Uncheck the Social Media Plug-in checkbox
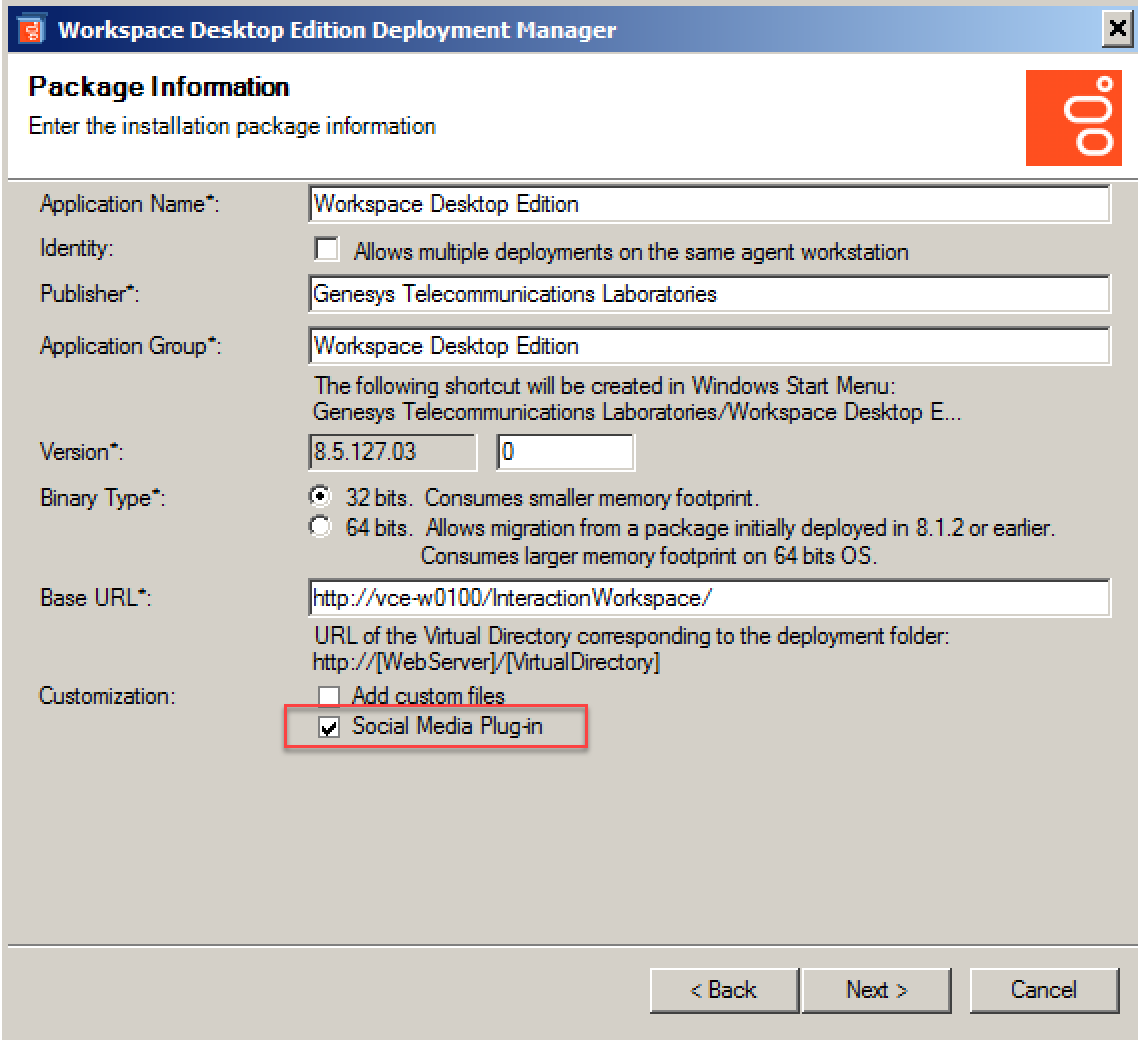Viewport: 1138px width, 1040px height. (329, 726)
